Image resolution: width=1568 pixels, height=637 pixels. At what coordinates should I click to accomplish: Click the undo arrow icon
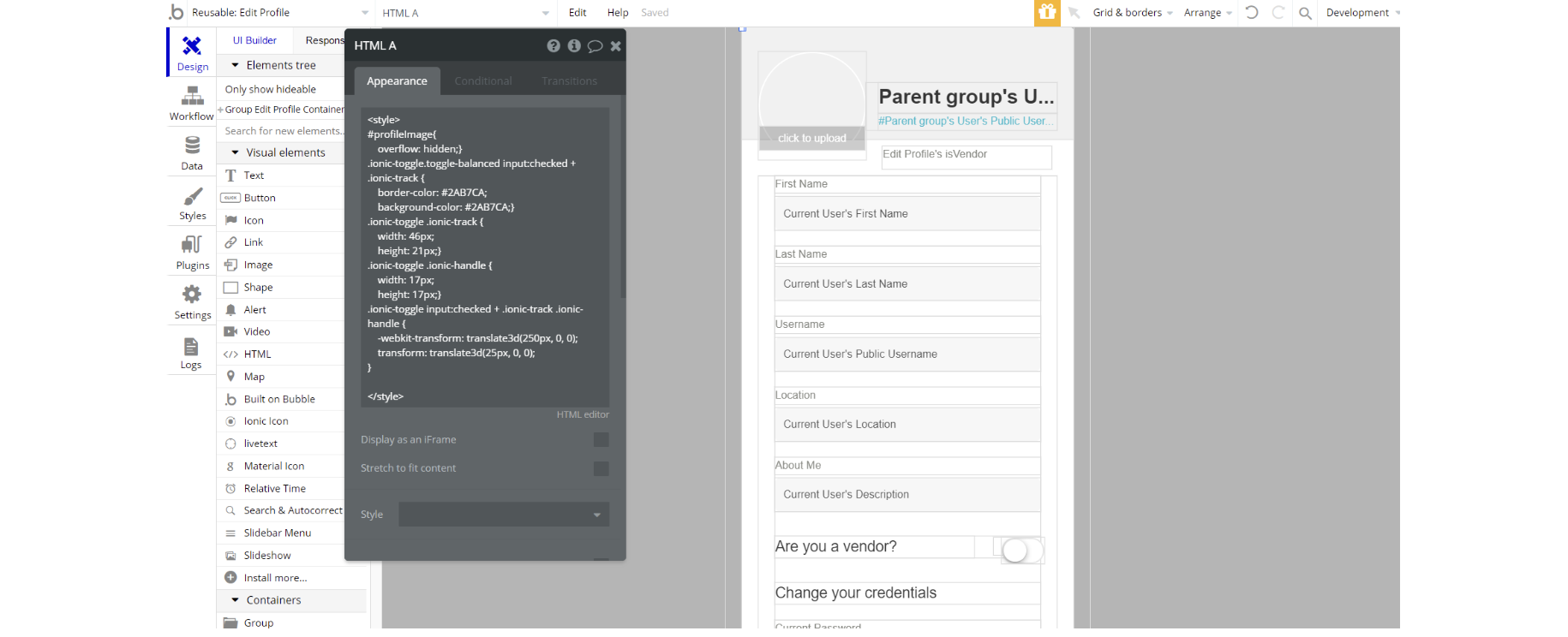[1252, 13]
